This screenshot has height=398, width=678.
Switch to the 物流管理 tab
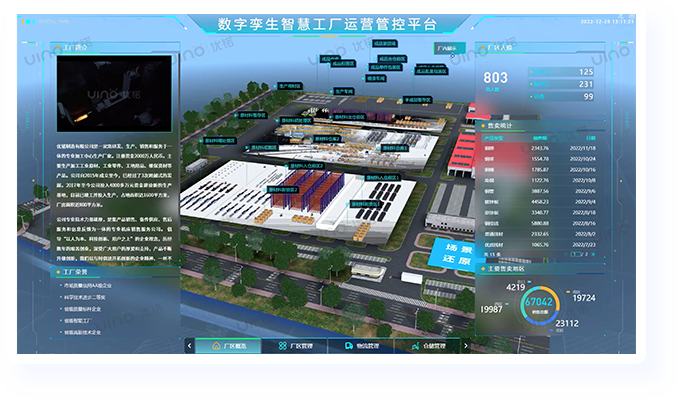point(361,346)
